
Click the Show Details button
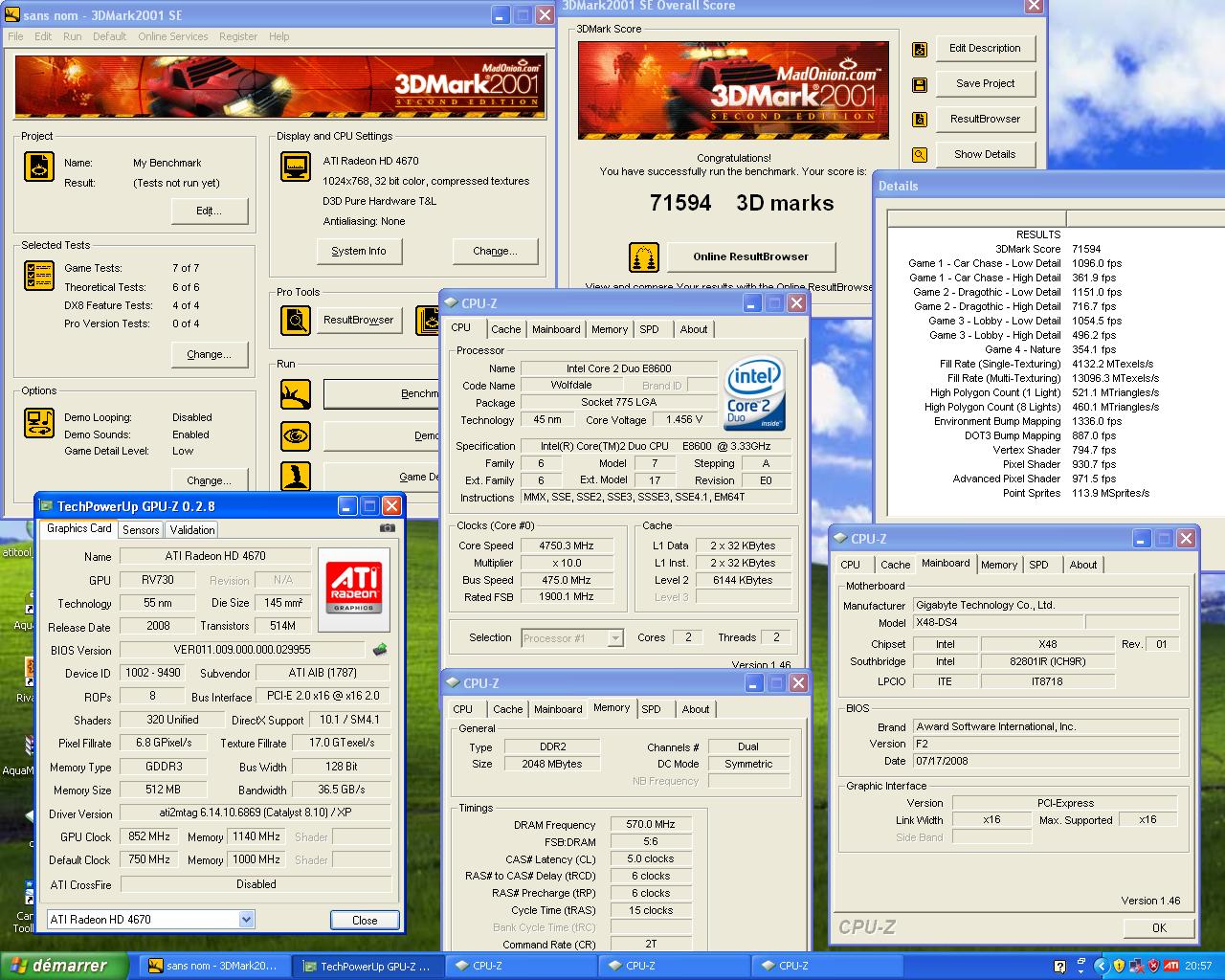985,154
